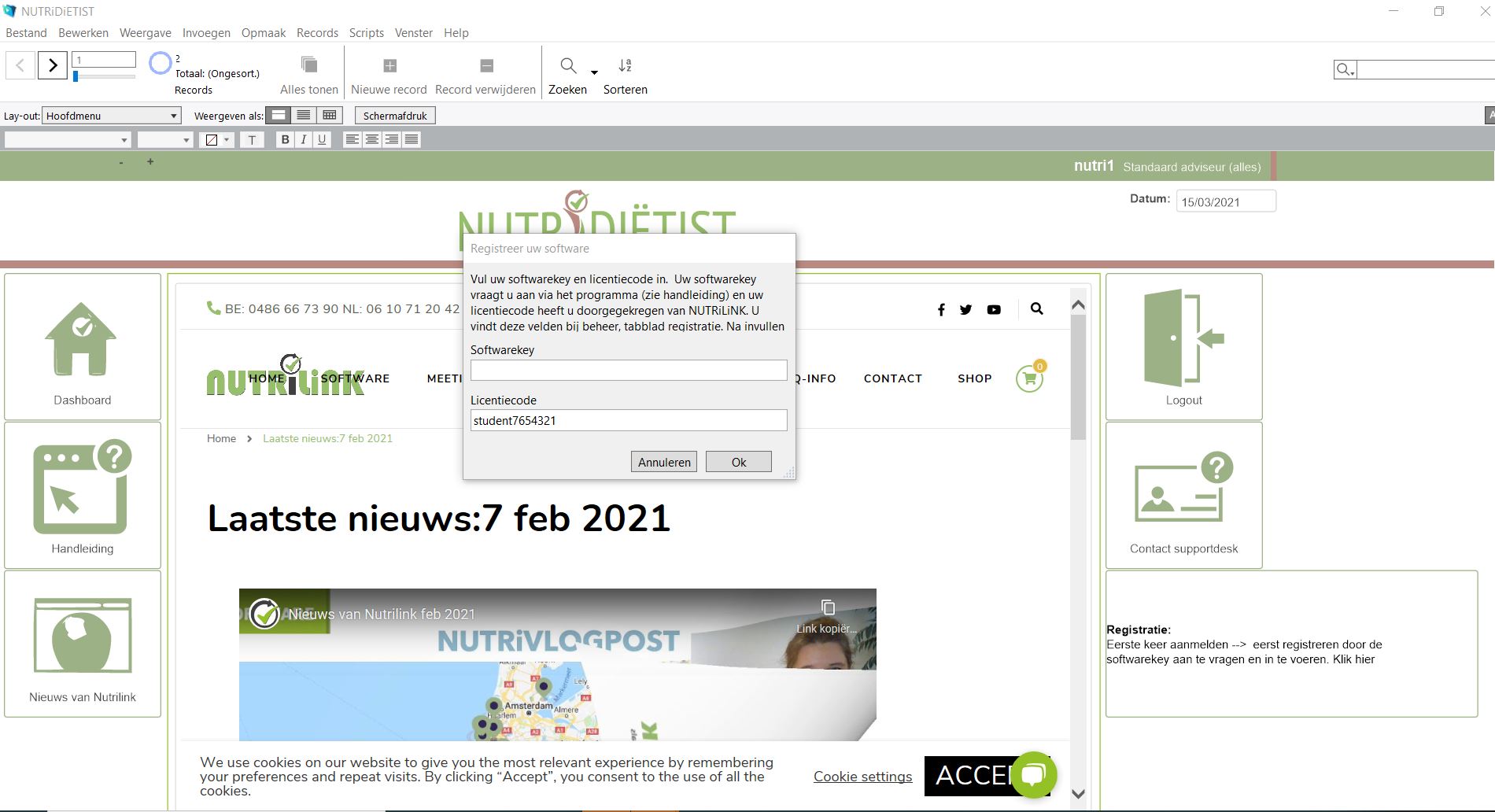
Task: Align text left
Action: pyautogui.click(x=353, y=139)
